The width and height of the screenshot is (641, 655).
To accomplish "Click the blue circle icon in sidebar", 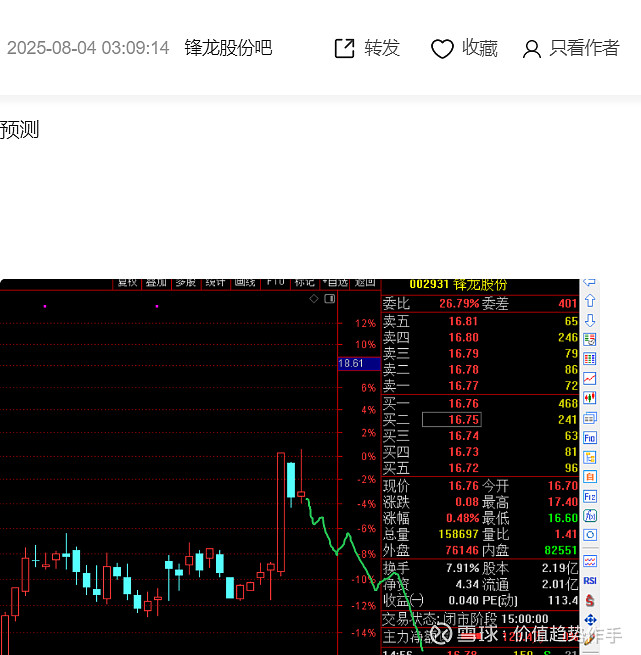I will [590, 535].
